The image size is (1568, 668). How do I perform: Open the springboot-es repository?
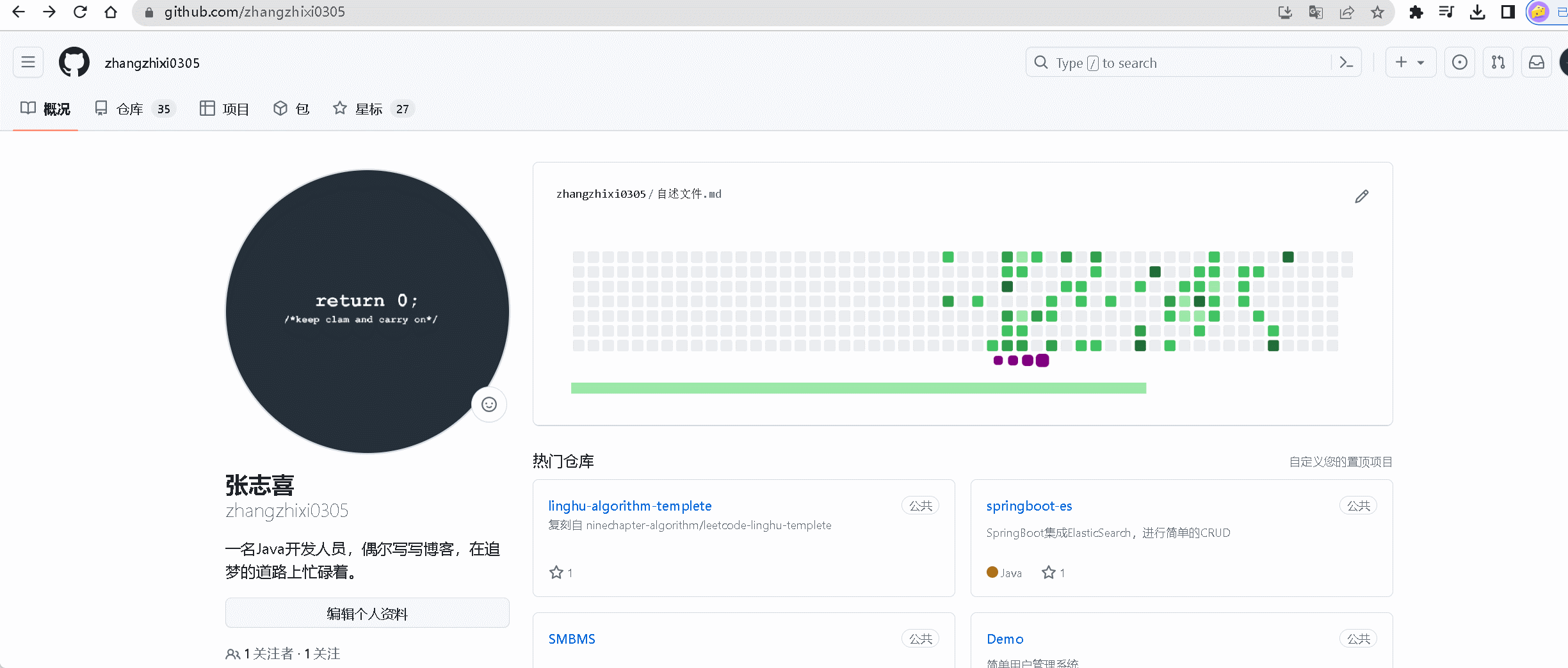[x=1030, y=506]
